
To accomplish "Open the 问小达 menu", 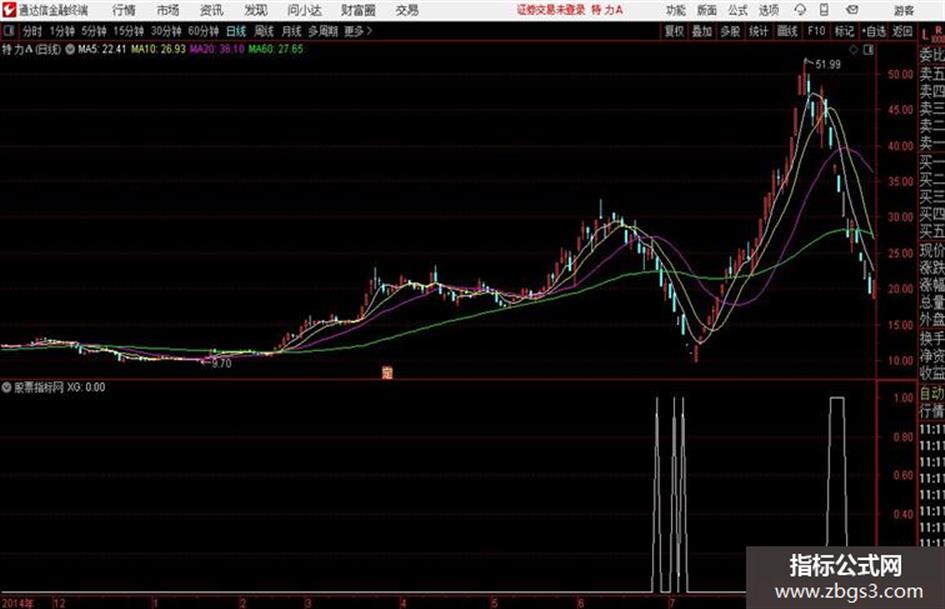I will click(x=304, y=10).
